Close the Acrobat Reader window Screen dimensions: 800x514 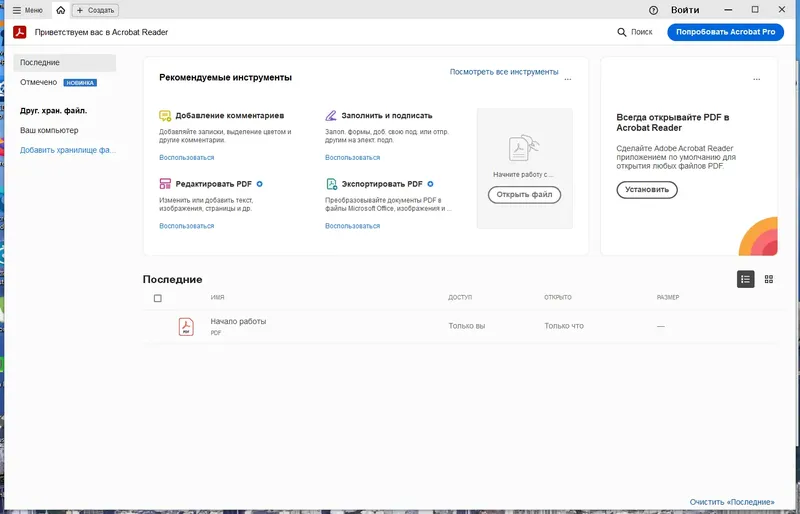tap(782, 10)
